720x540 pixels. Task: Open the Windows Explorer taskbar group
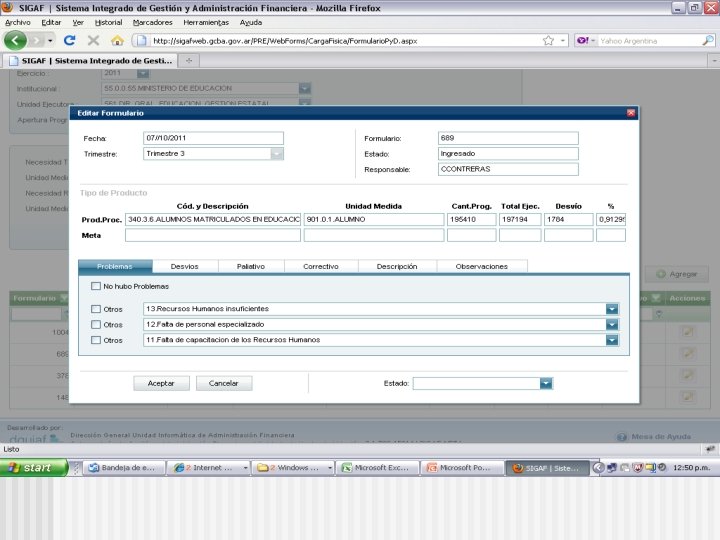(293, 467)
